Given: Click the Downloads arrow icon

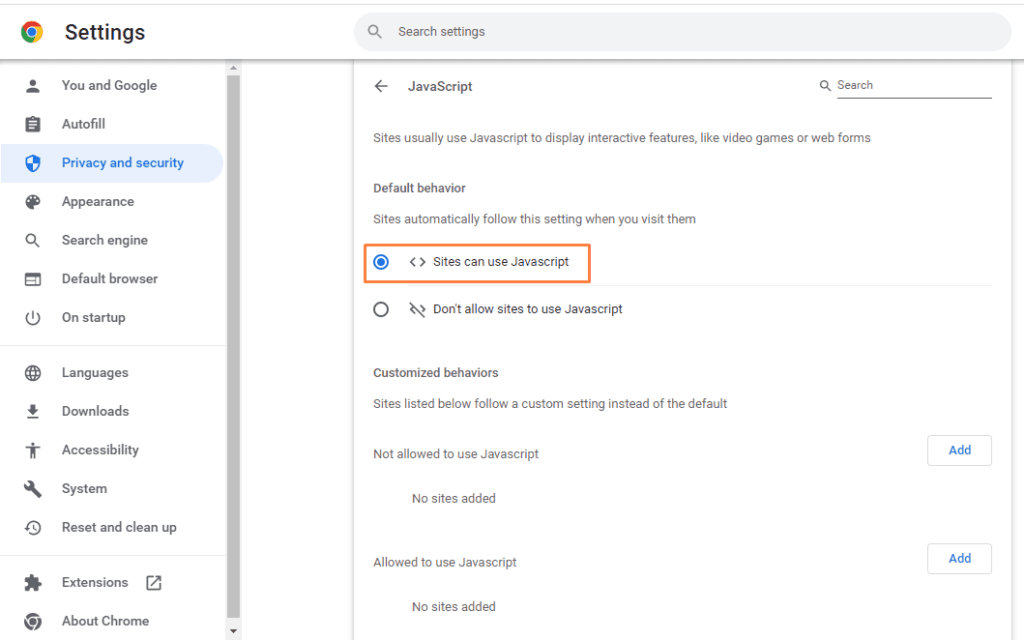Looking at the screenshot, I should pyautogui.click(x=30, y=411).
